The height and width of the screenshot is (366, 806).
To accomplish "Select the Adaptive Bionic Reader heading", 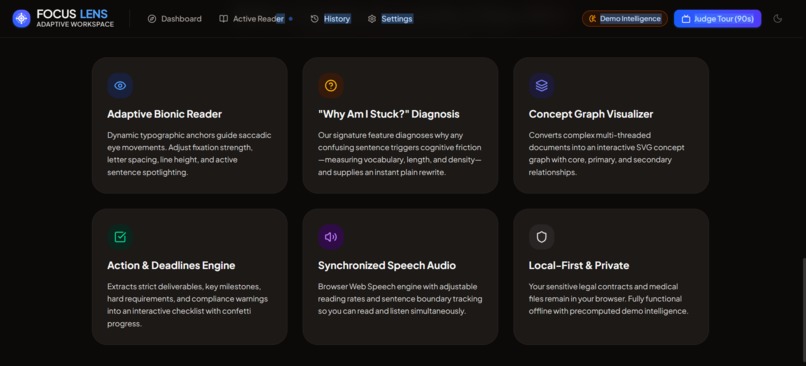I will 164,114.
